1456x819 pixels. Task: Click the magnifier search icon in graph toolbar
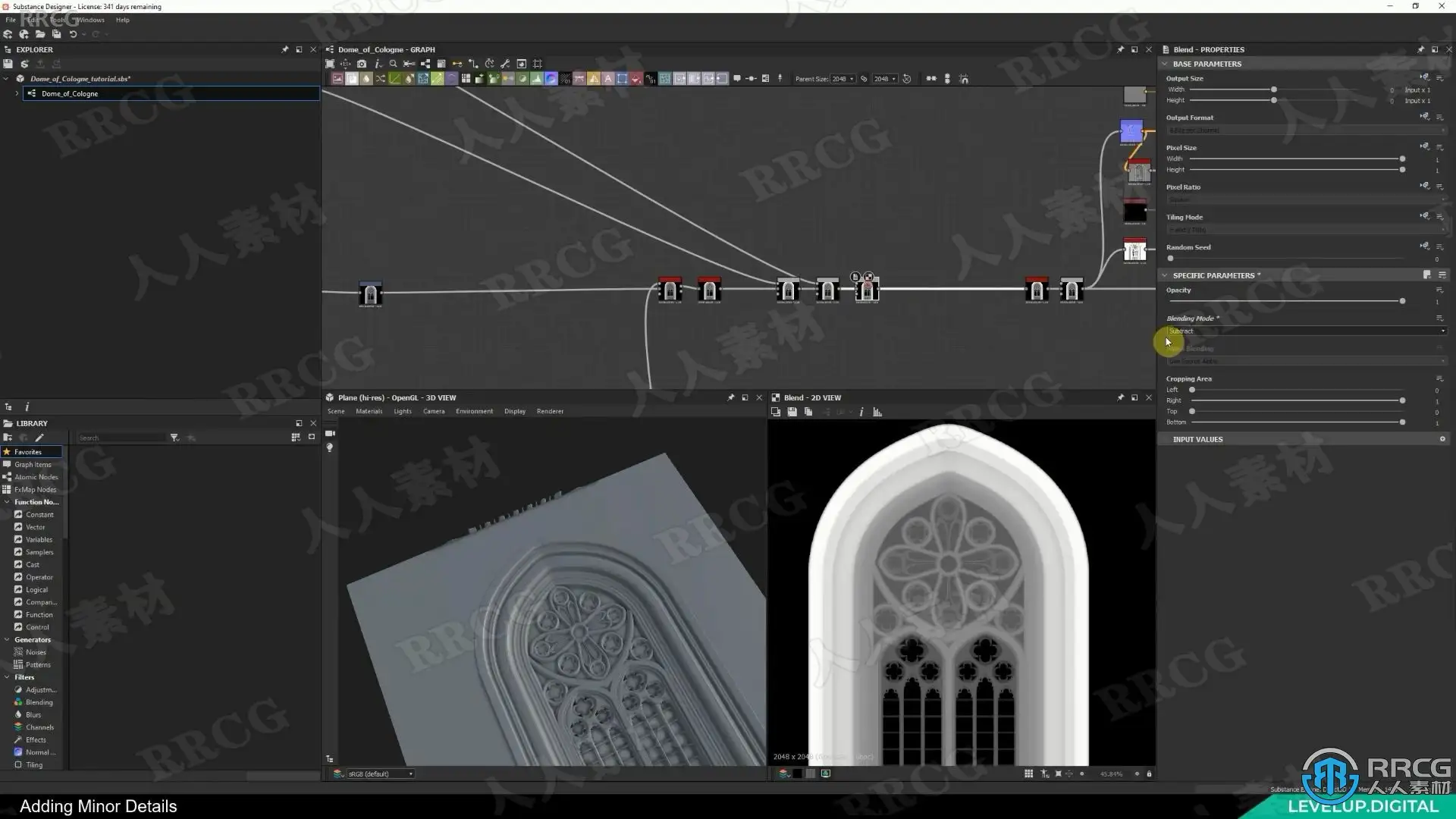point(393,64)
